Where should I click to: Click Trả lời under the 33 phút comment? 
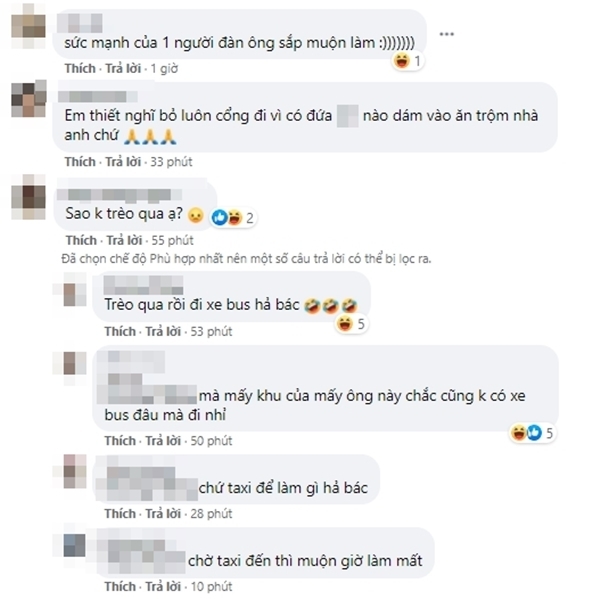(x=123, y=162)
